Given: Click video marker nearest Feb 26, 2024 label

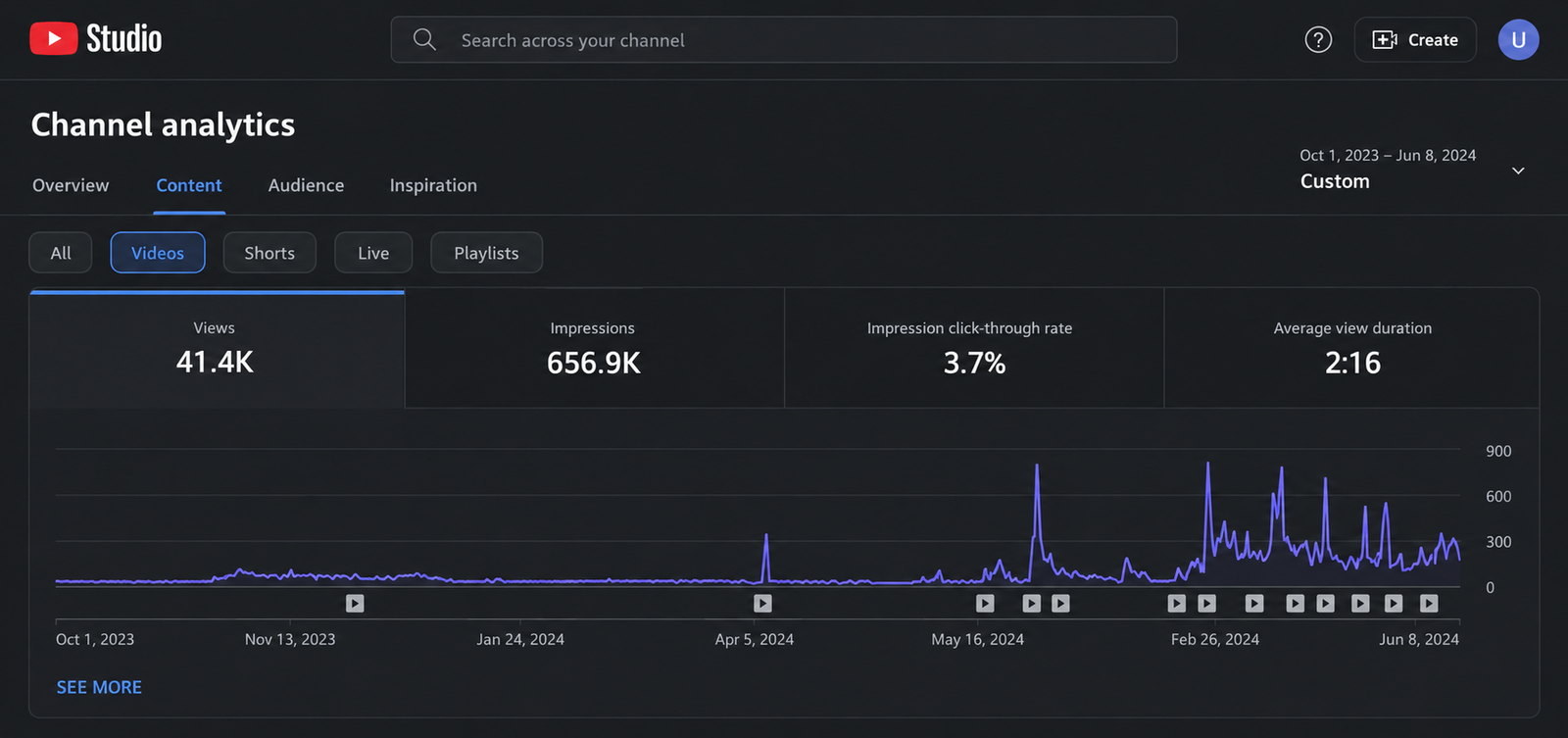Looking at the screenshot, I should point(1207,604).
